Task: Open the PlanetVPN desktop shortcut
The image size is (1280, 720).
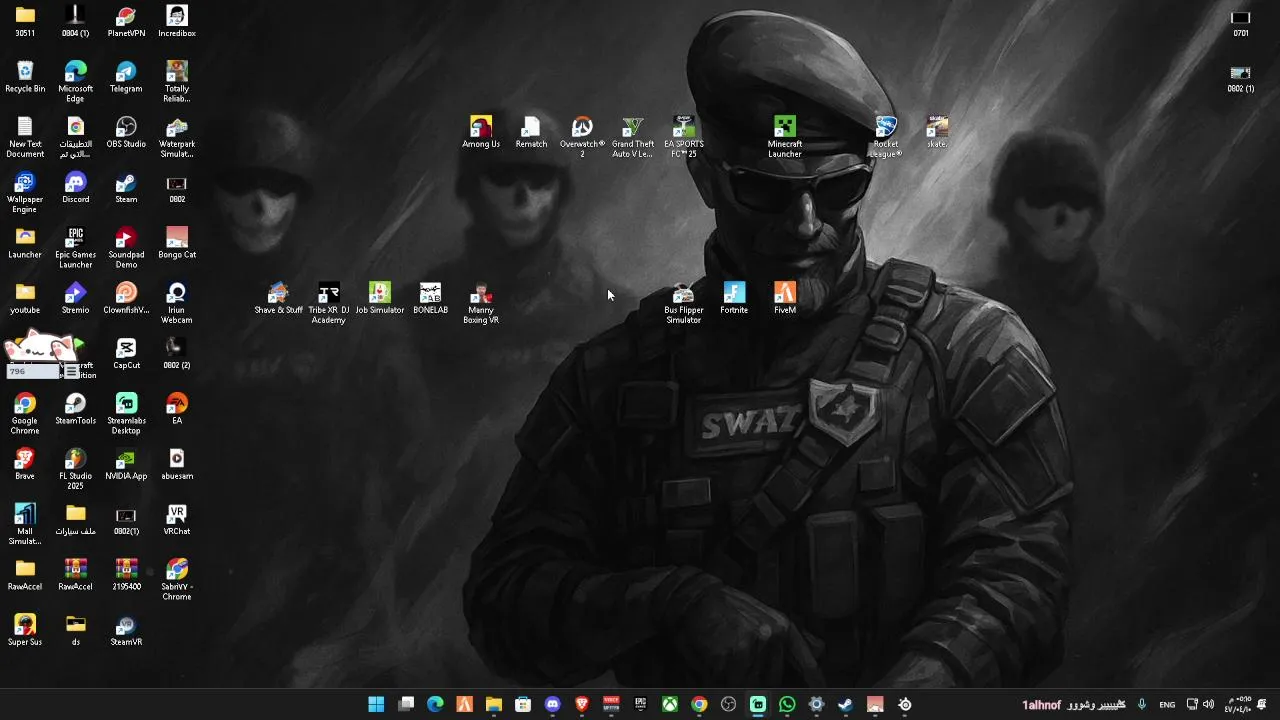Action: [126, 21]
